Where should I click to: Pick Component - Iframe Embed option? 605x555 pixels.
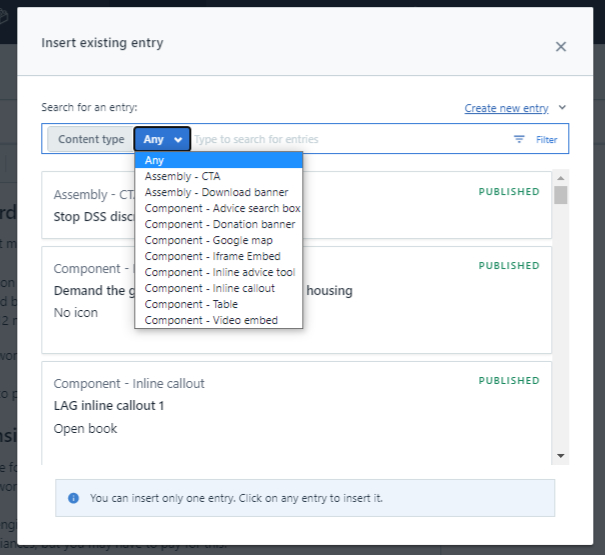coord(218,256)
